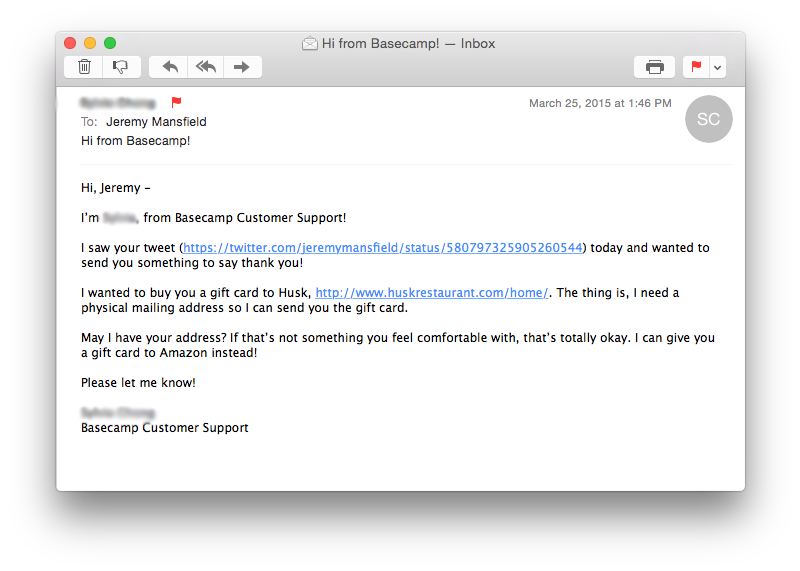Click the March 25, 2015 date stamp
The height and width of the screenshot is (571, 800).
tap(600, 103)
